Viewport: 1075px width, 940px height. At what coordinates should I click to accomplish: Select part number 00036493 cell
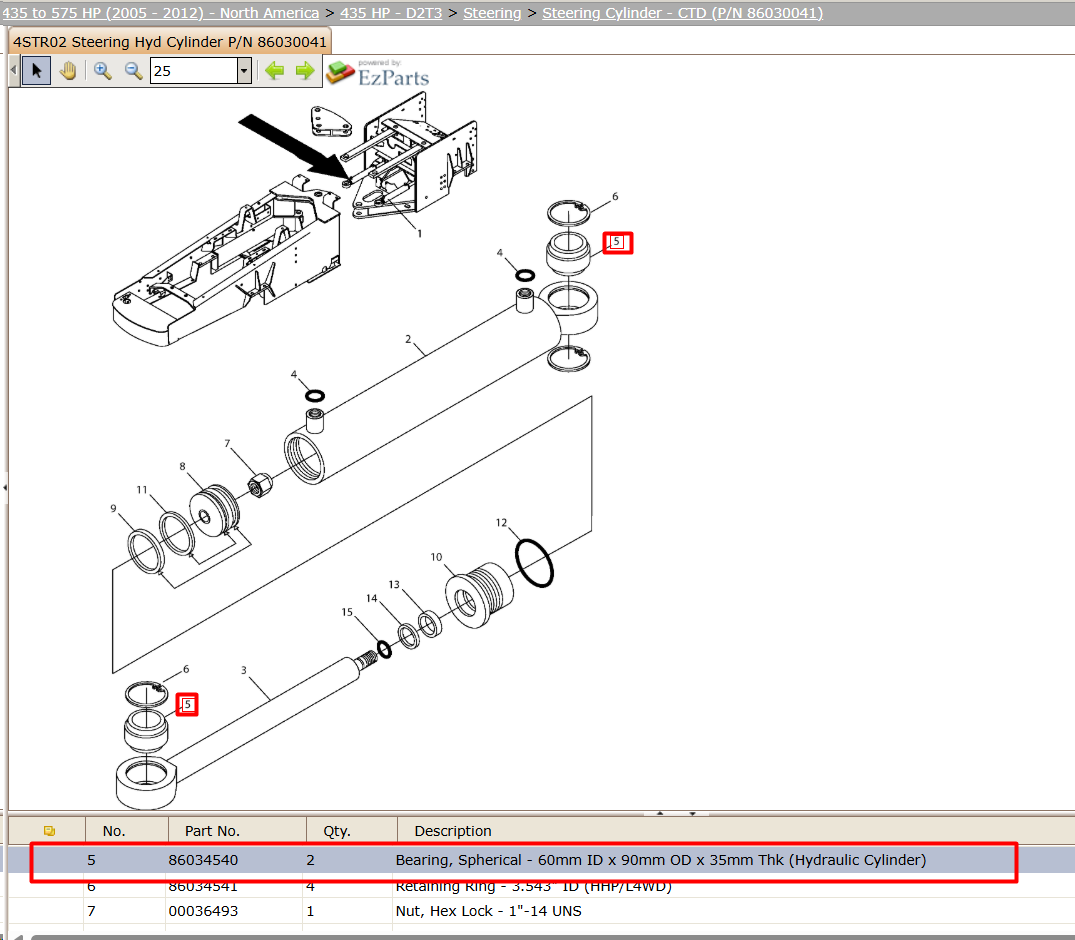coord(204,911)
